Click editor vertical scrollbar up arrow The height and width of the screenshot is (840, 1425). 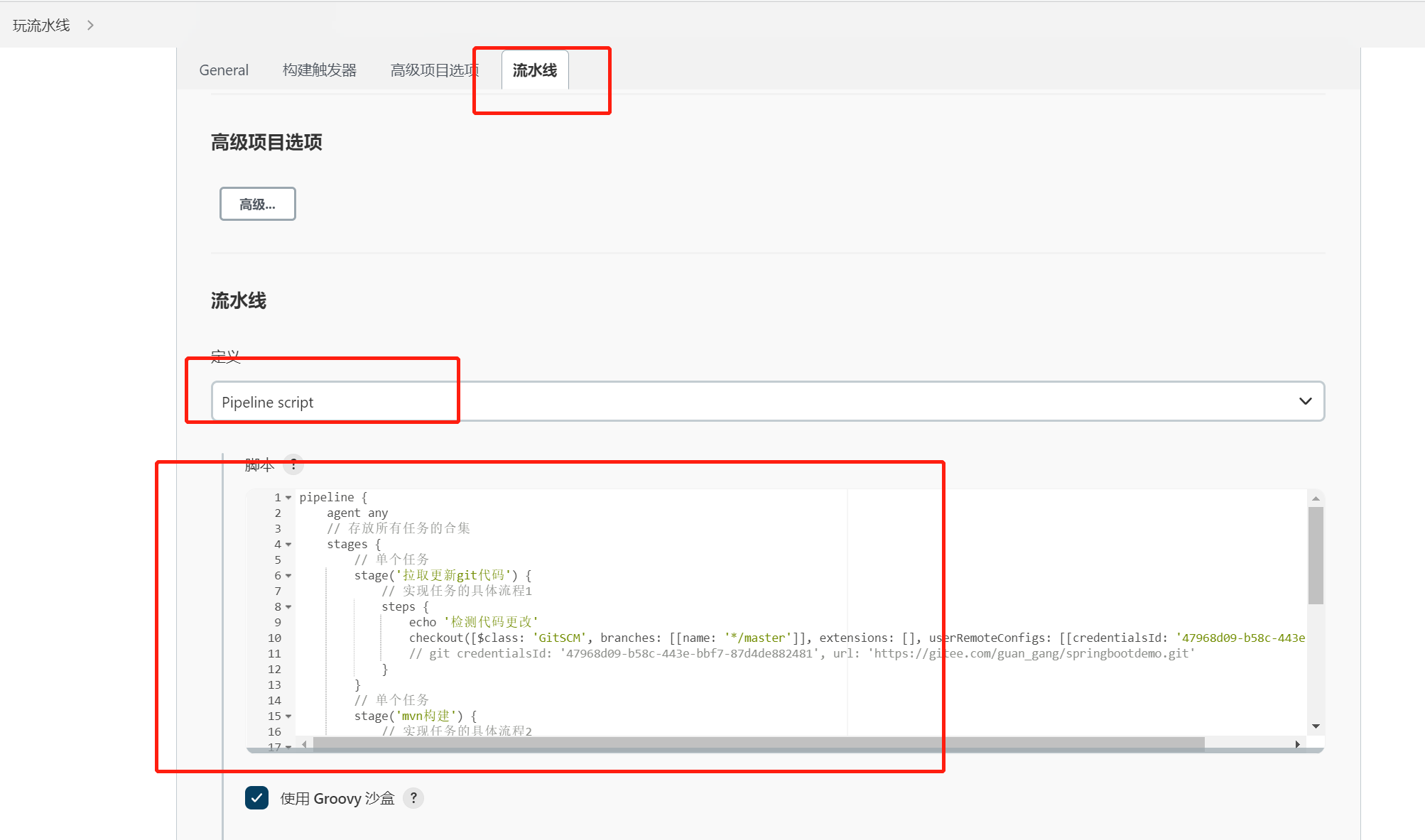(1316, 498)
